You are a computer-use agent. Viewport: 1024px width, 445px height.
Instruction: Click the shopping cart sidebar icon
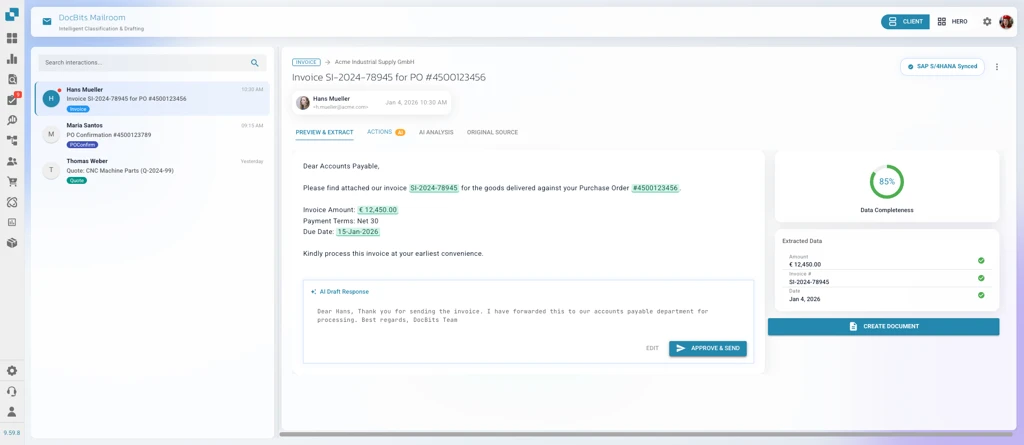(12, 182)
